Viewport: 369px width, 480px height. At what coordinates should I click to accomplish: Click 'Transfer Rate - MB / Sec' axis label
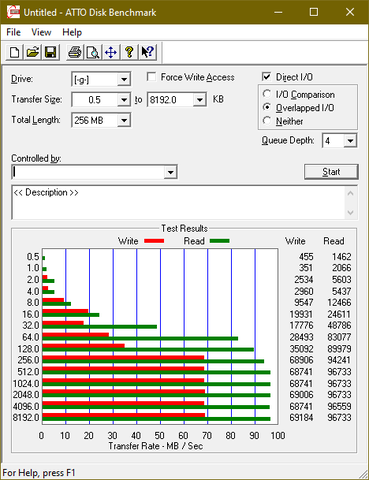pos(156,446)
